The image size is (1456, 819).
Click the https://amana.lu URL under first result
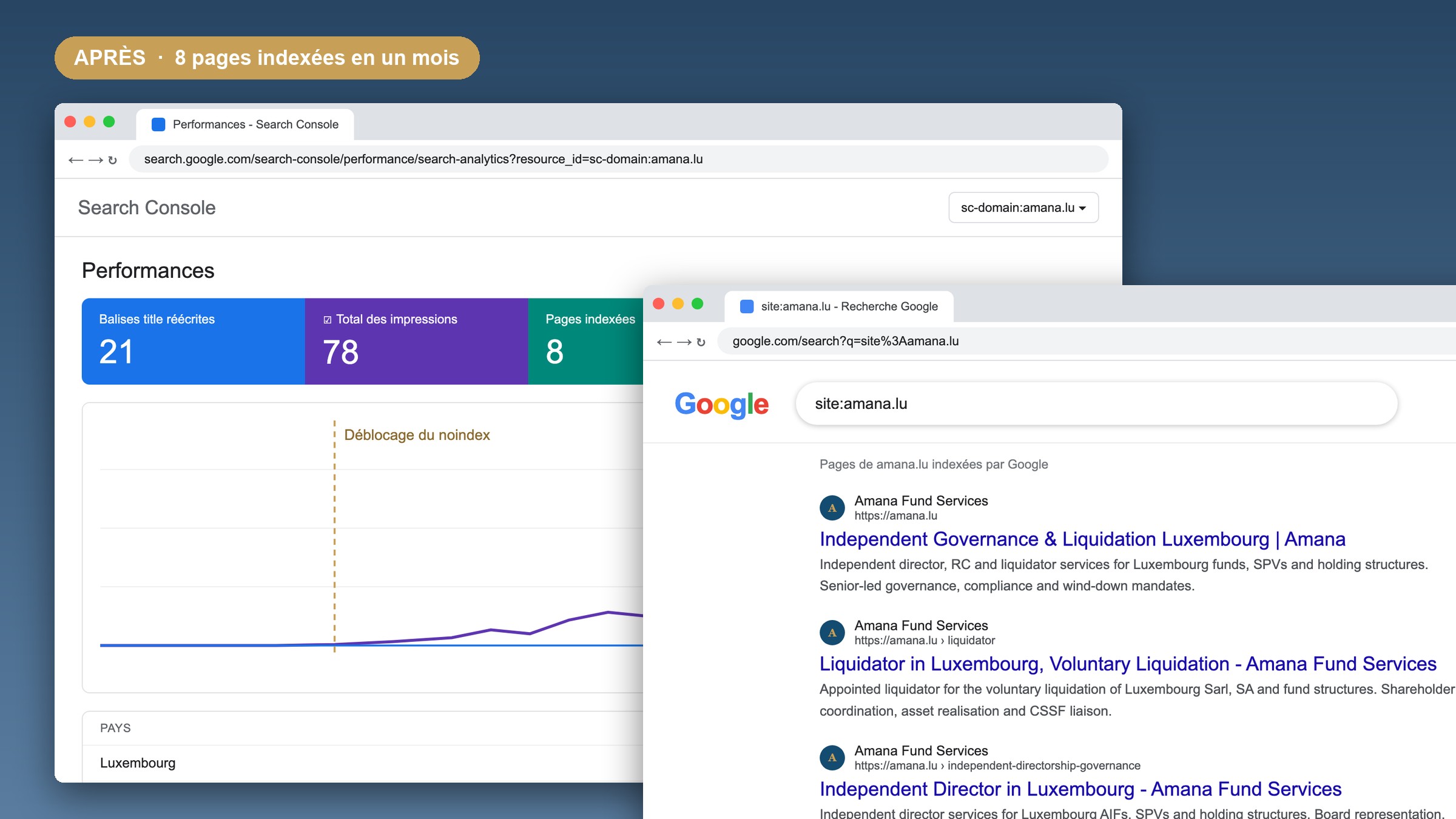[895, 516]
